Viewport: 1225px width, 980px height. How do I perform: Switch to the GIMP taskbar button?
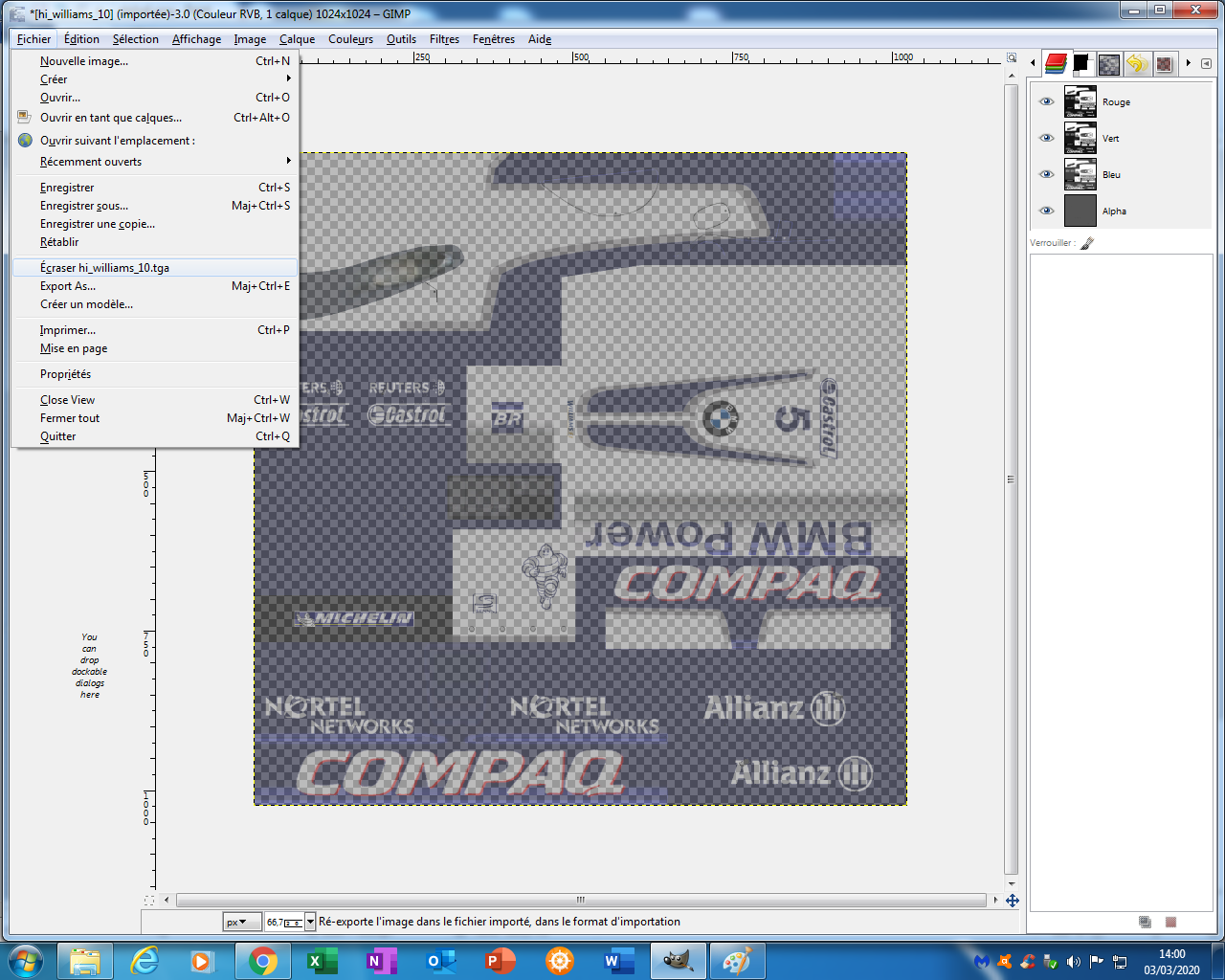click(679, 961)
